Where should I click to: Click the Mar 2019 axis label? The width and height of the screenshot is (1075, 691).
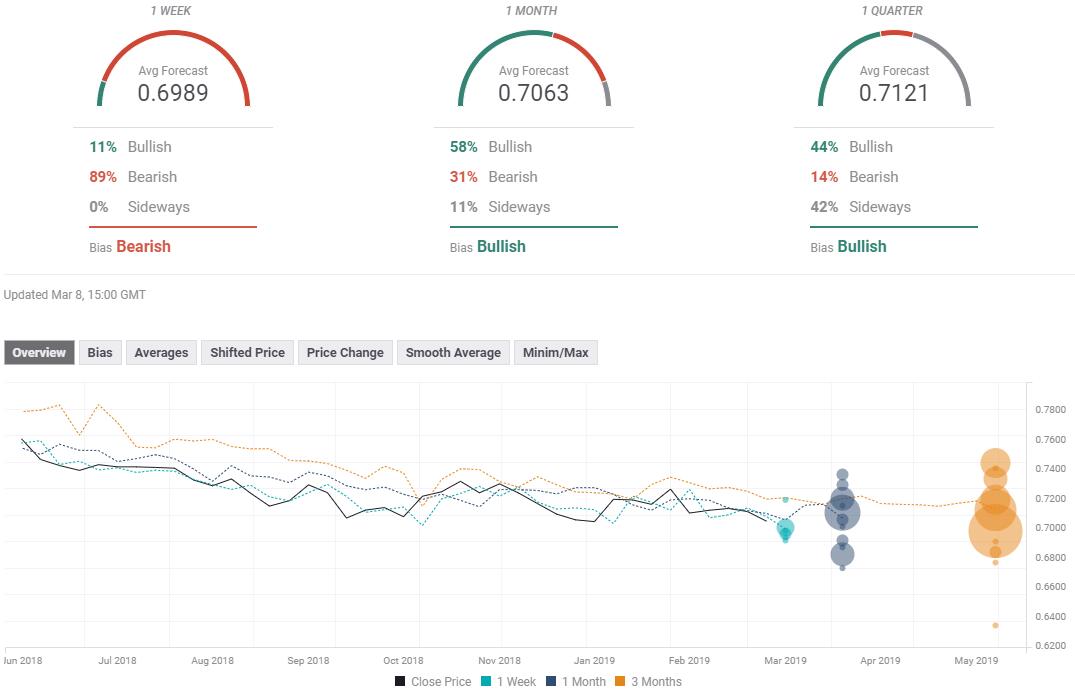point(786,661)
